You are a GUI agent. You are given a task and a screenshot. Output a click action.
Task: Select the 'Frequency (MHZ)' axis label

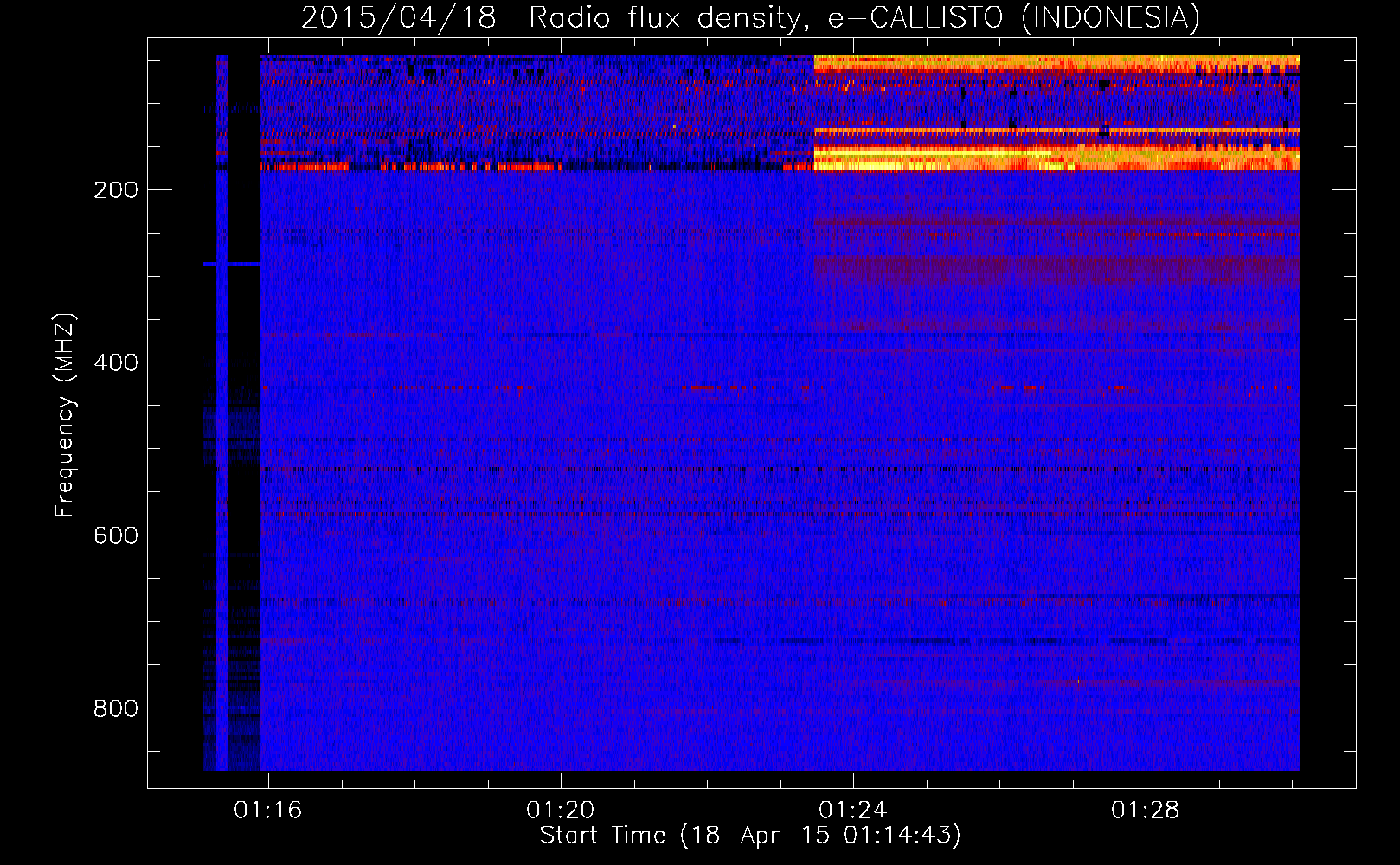click(x=65, y=415)
